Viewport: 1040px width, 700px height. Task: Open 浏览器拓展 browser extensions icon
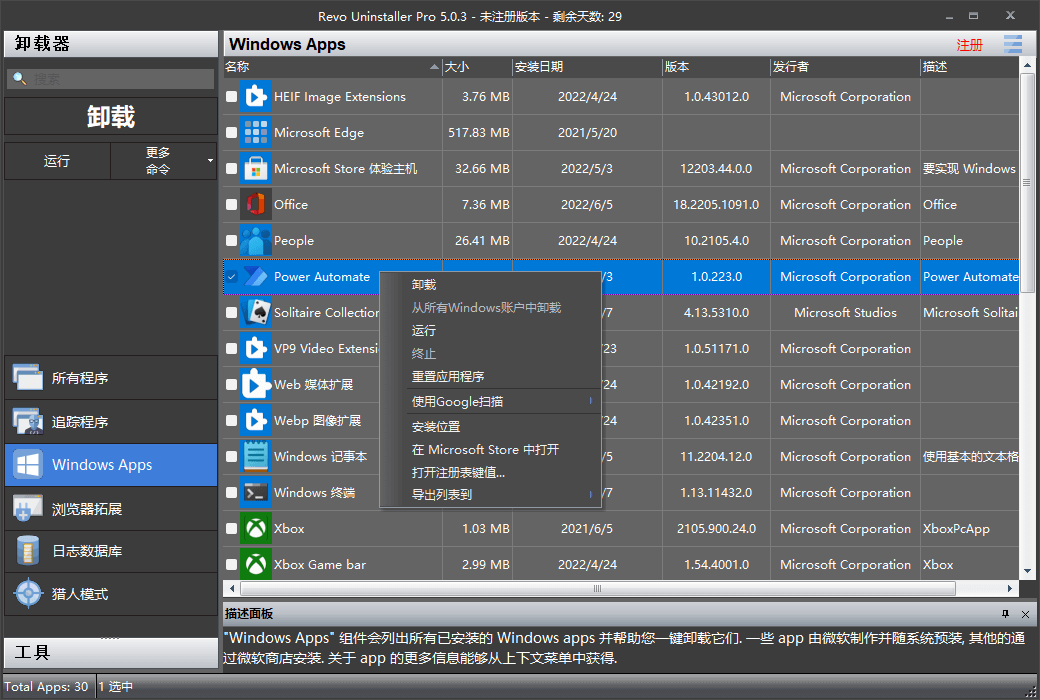[x=28, y=508]
